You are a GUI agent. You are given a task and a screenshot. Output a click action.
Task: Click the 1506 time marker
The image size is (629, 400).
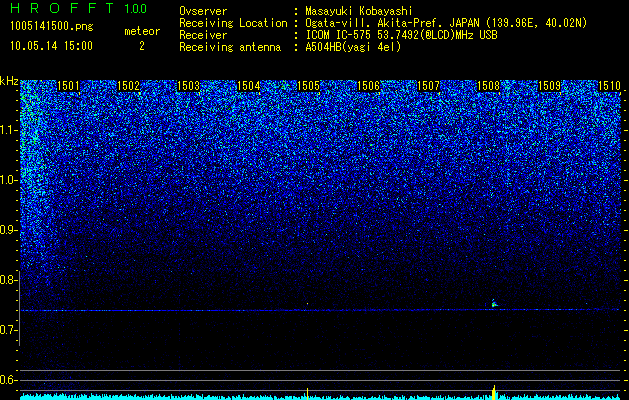(x=369, y=86)
